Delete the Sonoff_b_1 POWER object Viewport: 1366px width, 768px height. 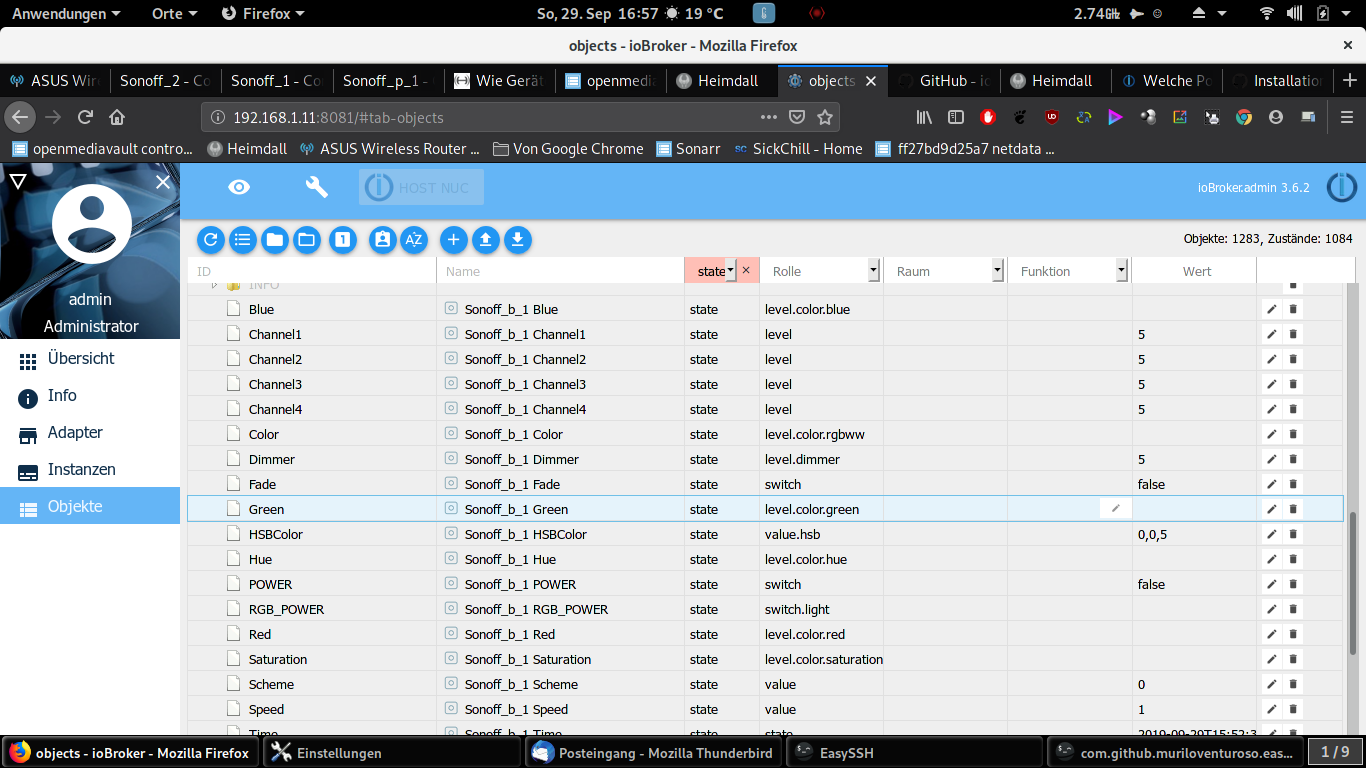[x=1293, y=584]
